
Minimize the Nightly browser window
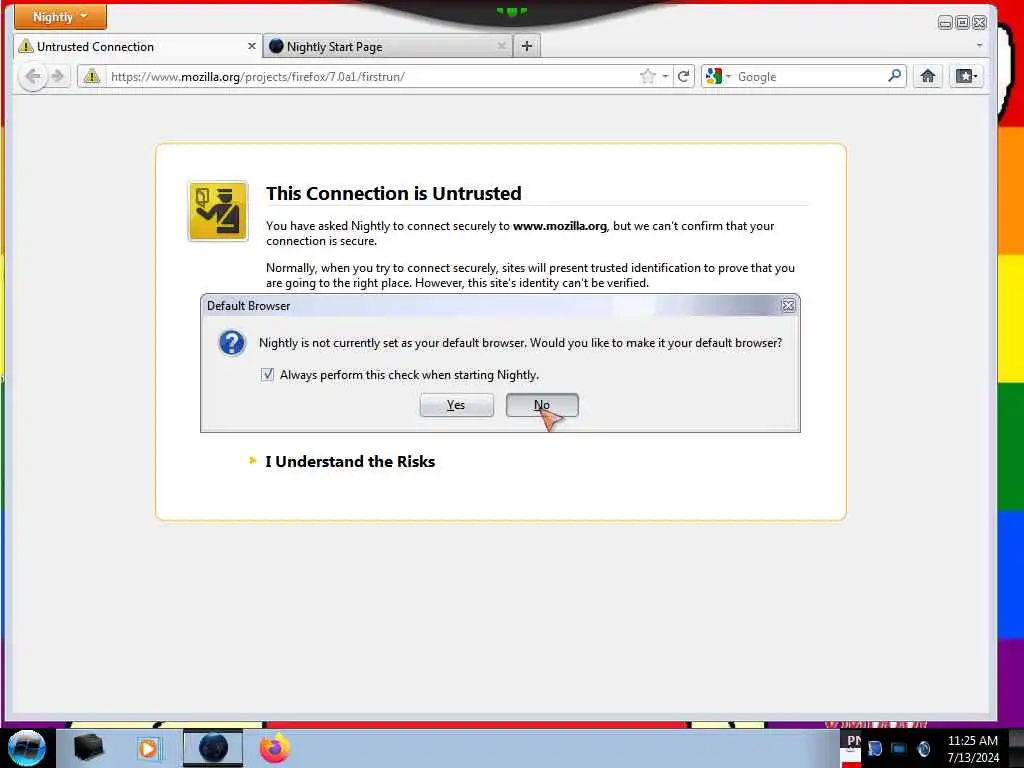[945, 23]
